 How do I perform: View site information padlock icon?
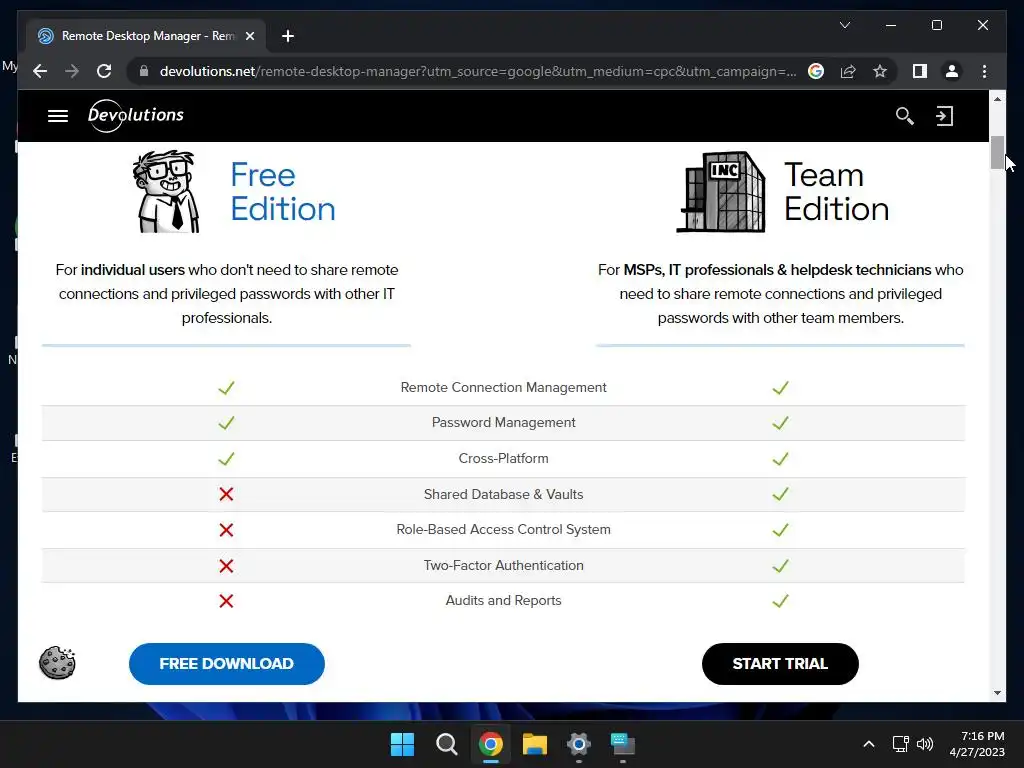144,71
